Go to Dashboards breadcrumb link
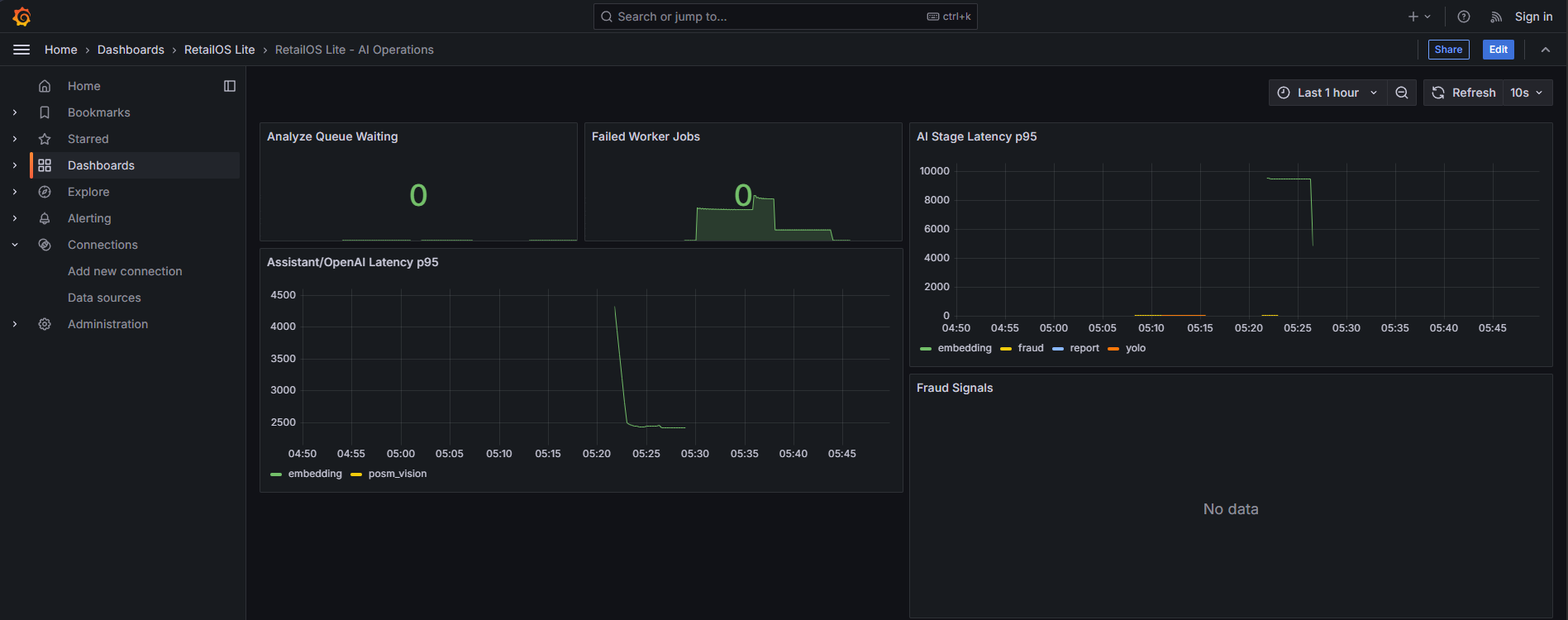1568x620 pixels. click(x=131, y=50)
